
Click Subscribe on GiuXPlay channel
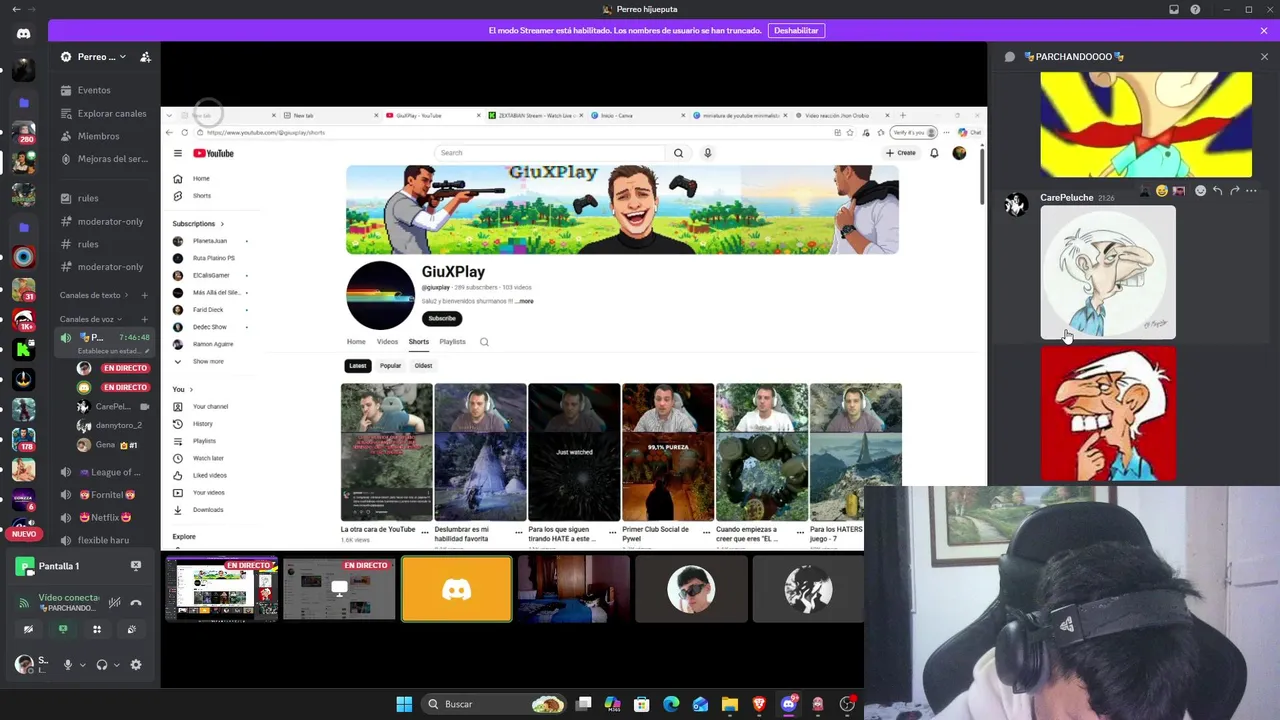pyautogui.click(x=442, y=318)
